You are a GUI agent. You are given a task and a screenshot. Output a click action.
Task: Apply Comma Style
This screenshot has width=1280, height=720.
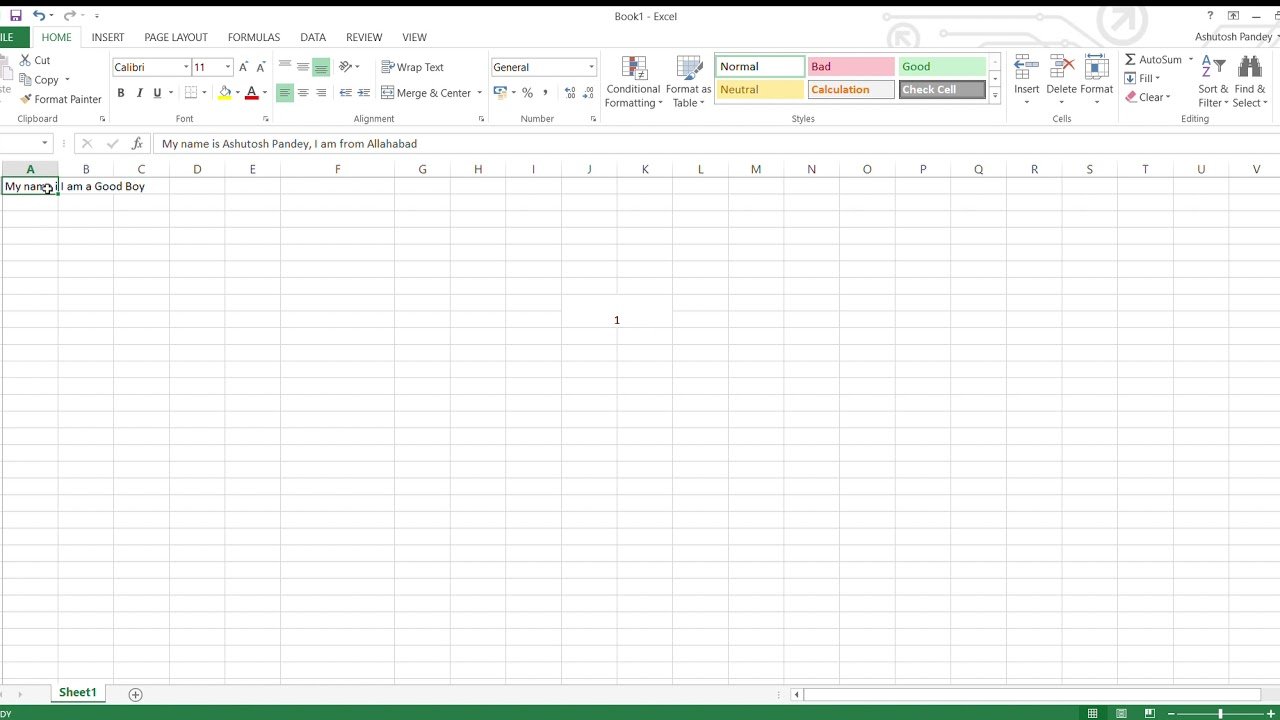tap(545, 93)
